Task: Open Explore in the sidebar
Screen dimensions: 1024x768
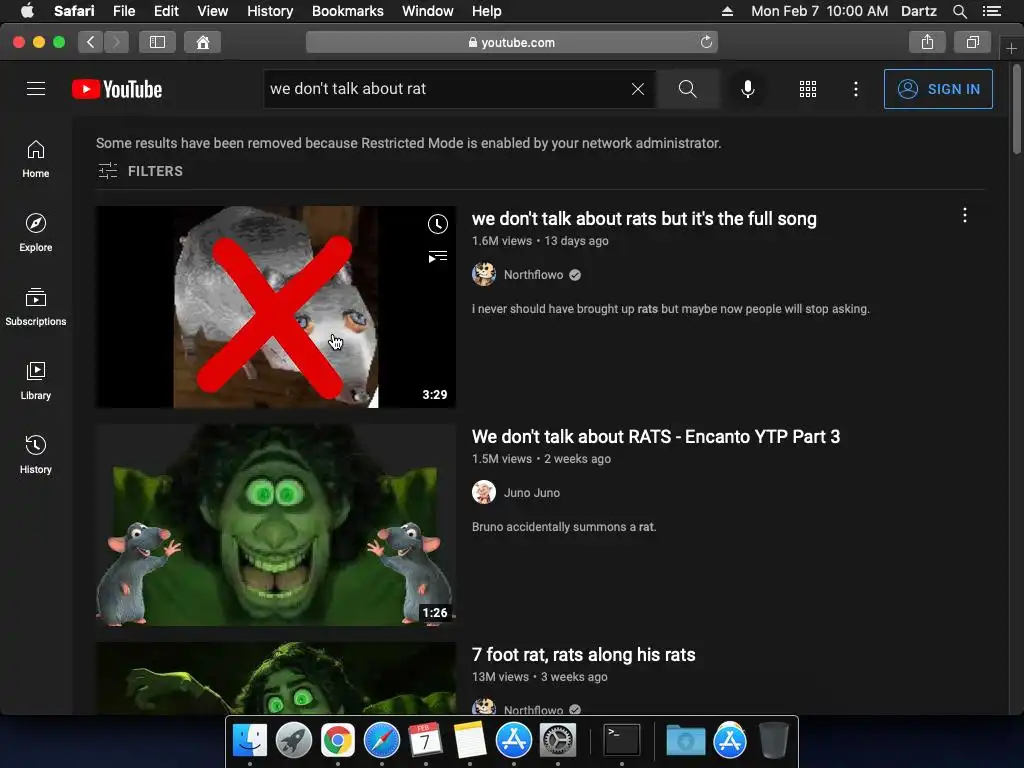Action: (x=36, y=232)
